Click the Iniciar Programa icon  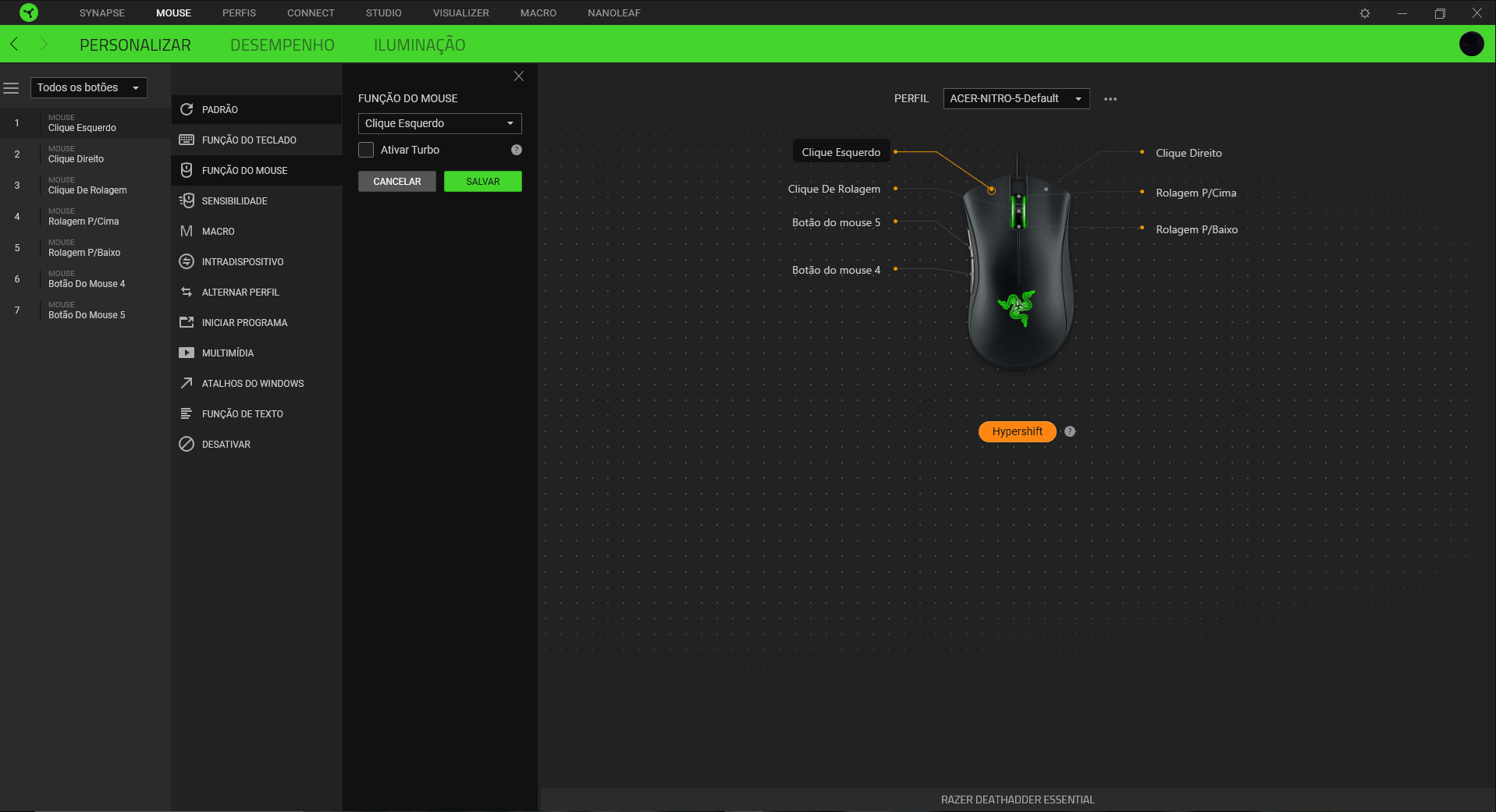187,322
